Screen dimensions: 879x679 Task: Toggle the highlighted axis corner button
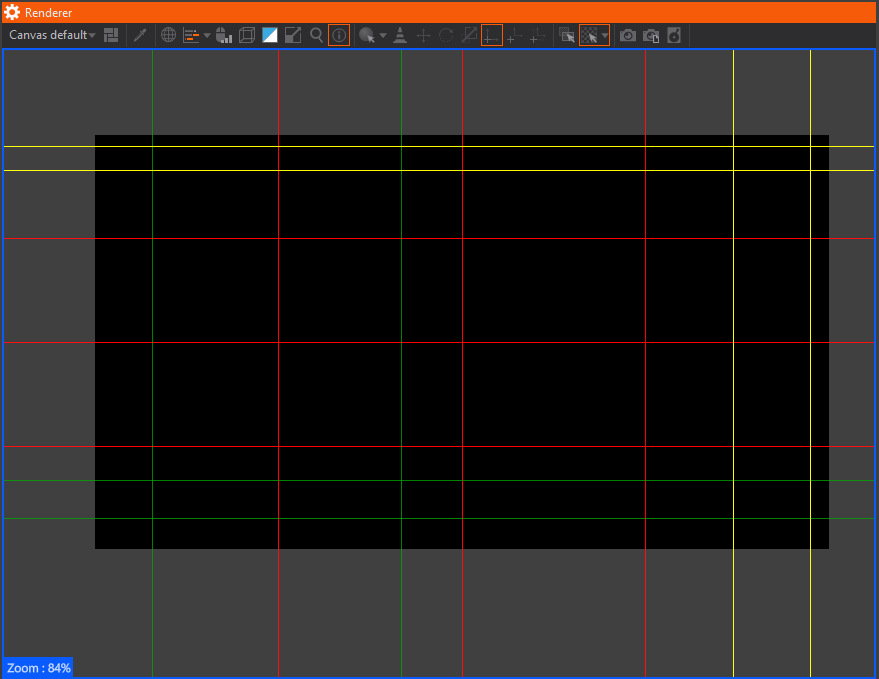[491, 35]
